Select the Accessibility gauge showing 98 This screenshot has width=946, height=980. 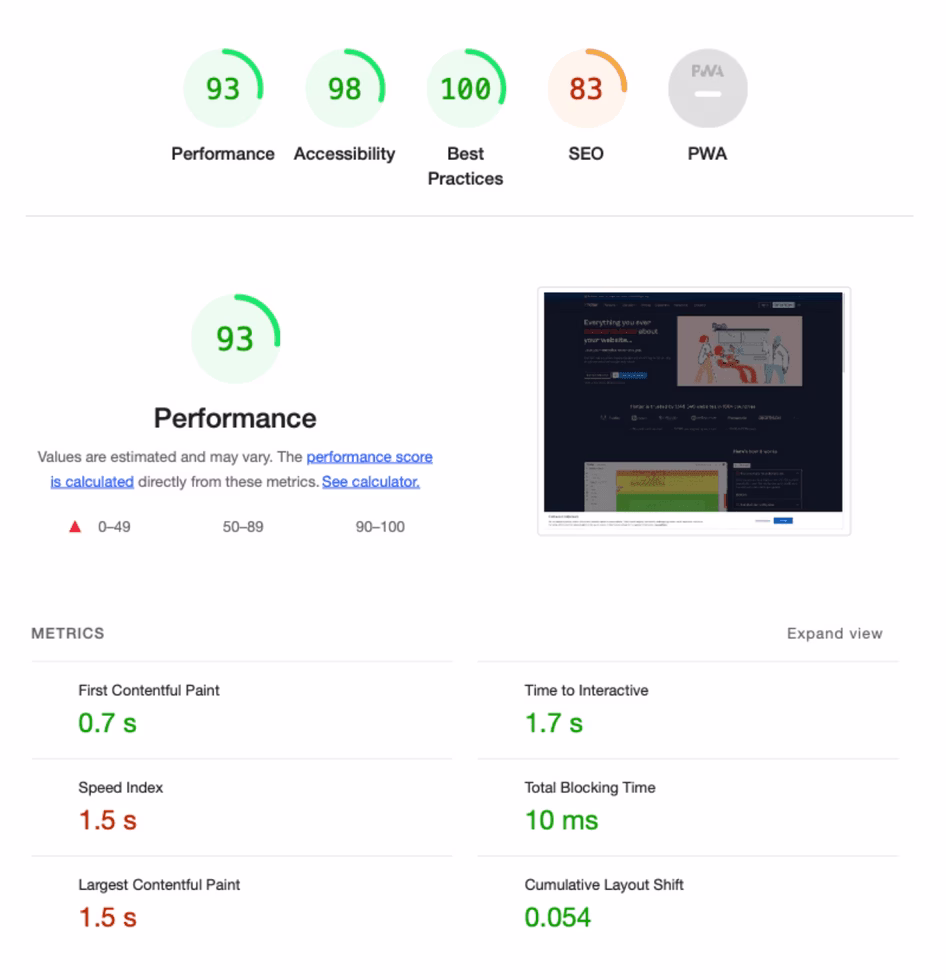345,87
